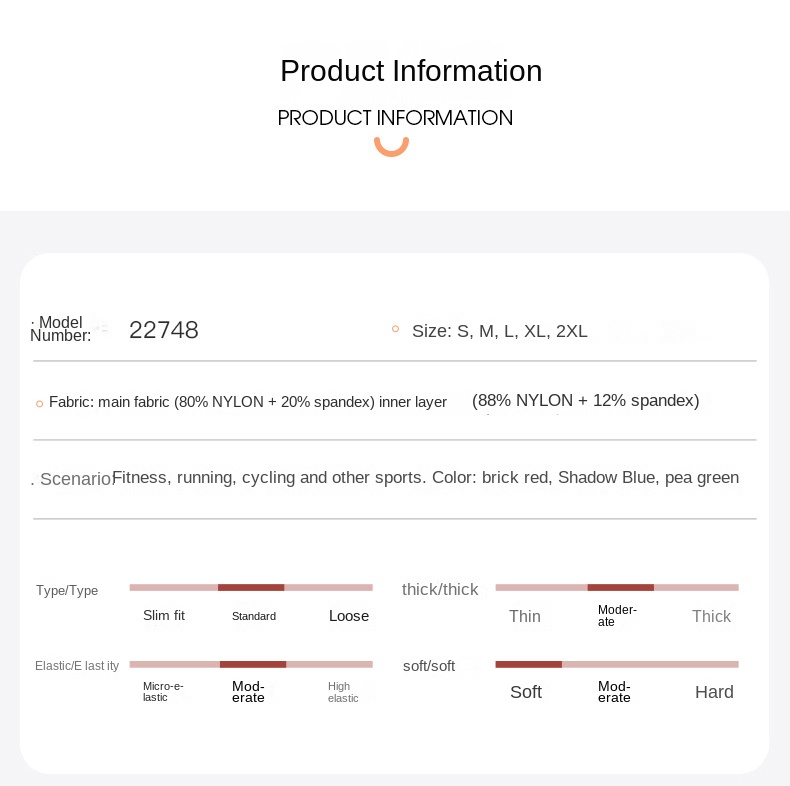The width and height of the screenshot is (790, 786).
Task: Click the Soft softness label
Action: (525, 692)
